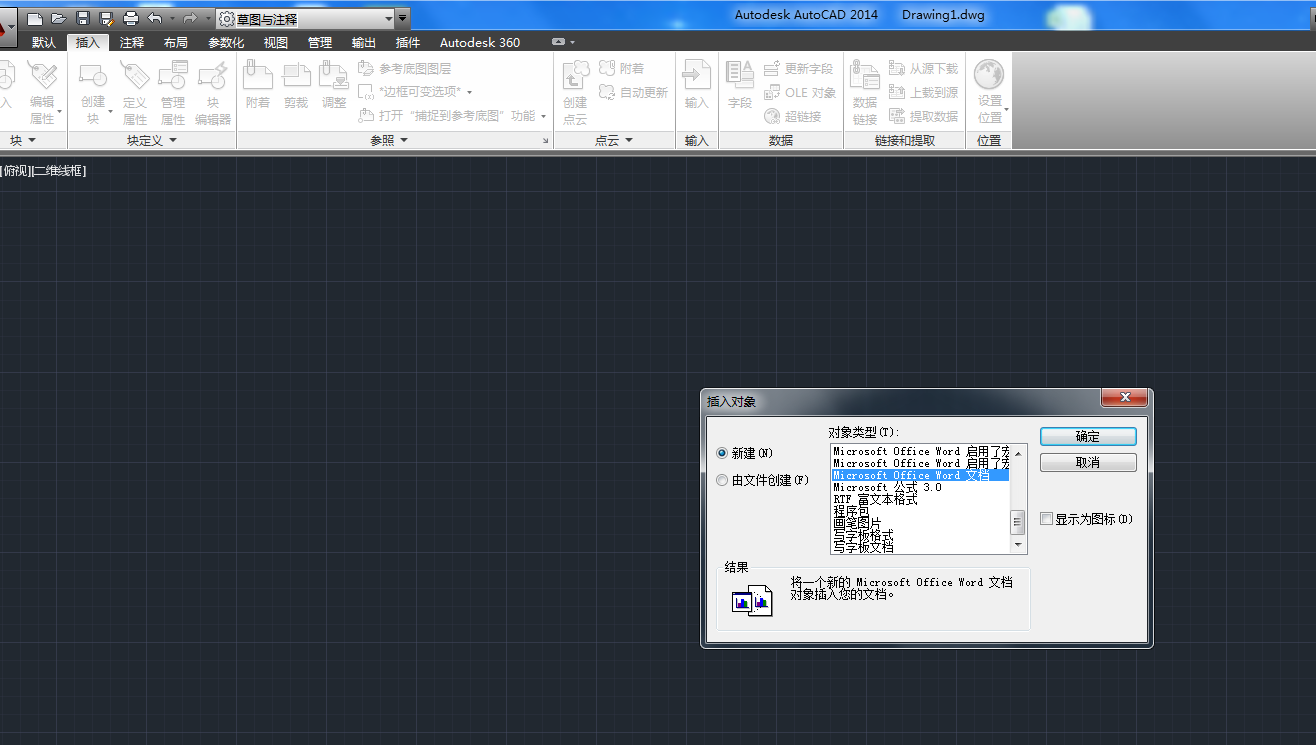Switch to the 管理 ribbon tab
1316x745 pixels.
click(320, 42)
